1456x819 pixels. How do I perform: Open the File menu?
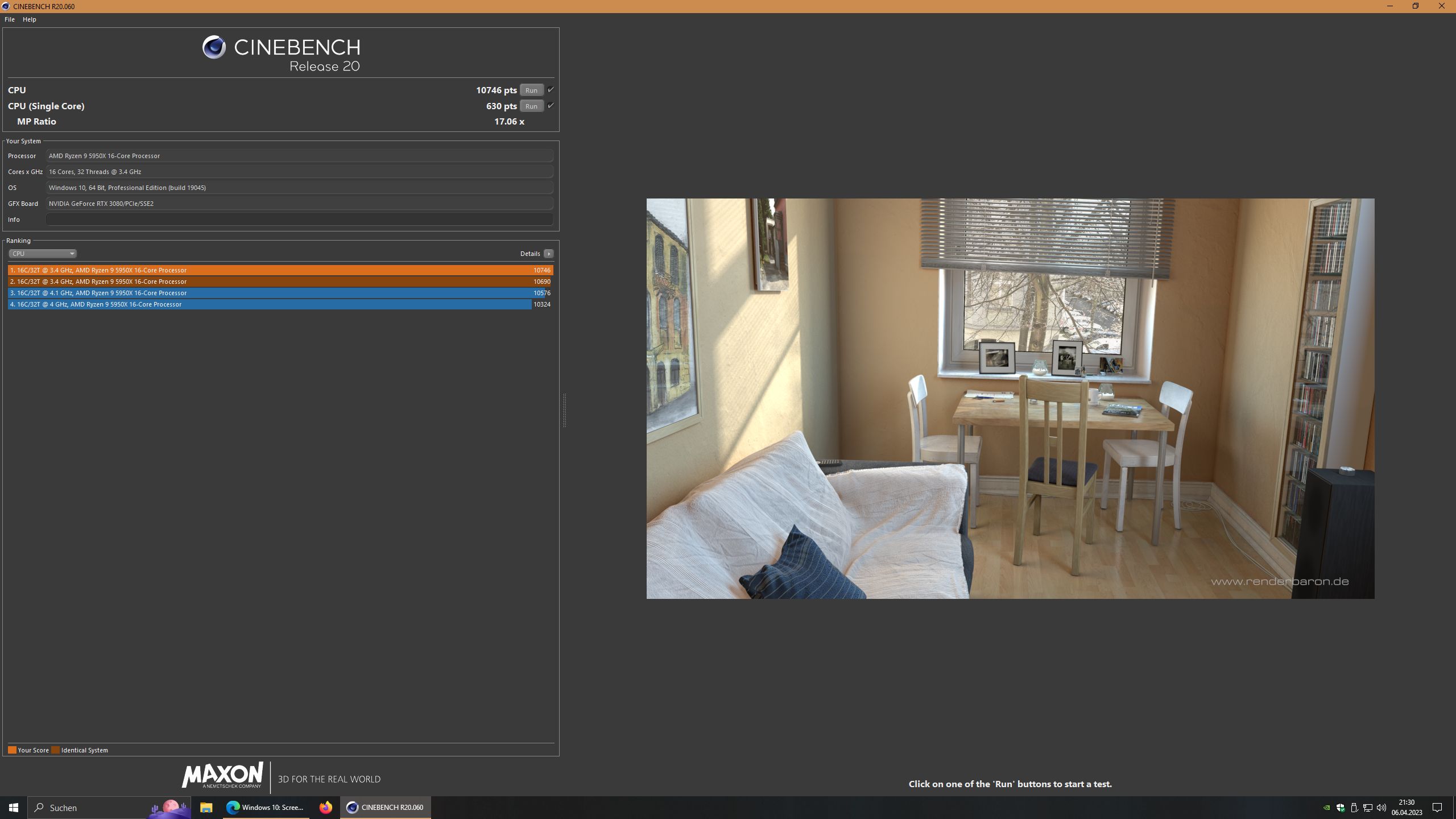10,19
